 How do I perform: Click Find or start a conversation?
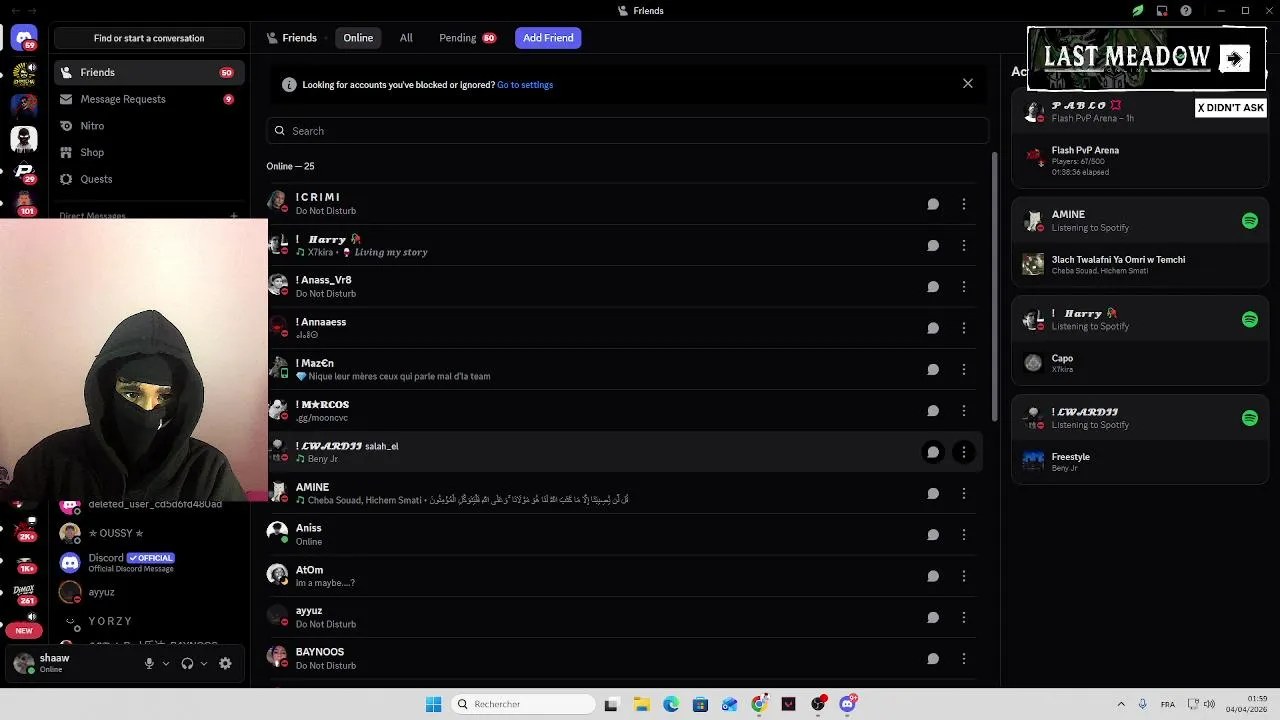coord(149,38)
